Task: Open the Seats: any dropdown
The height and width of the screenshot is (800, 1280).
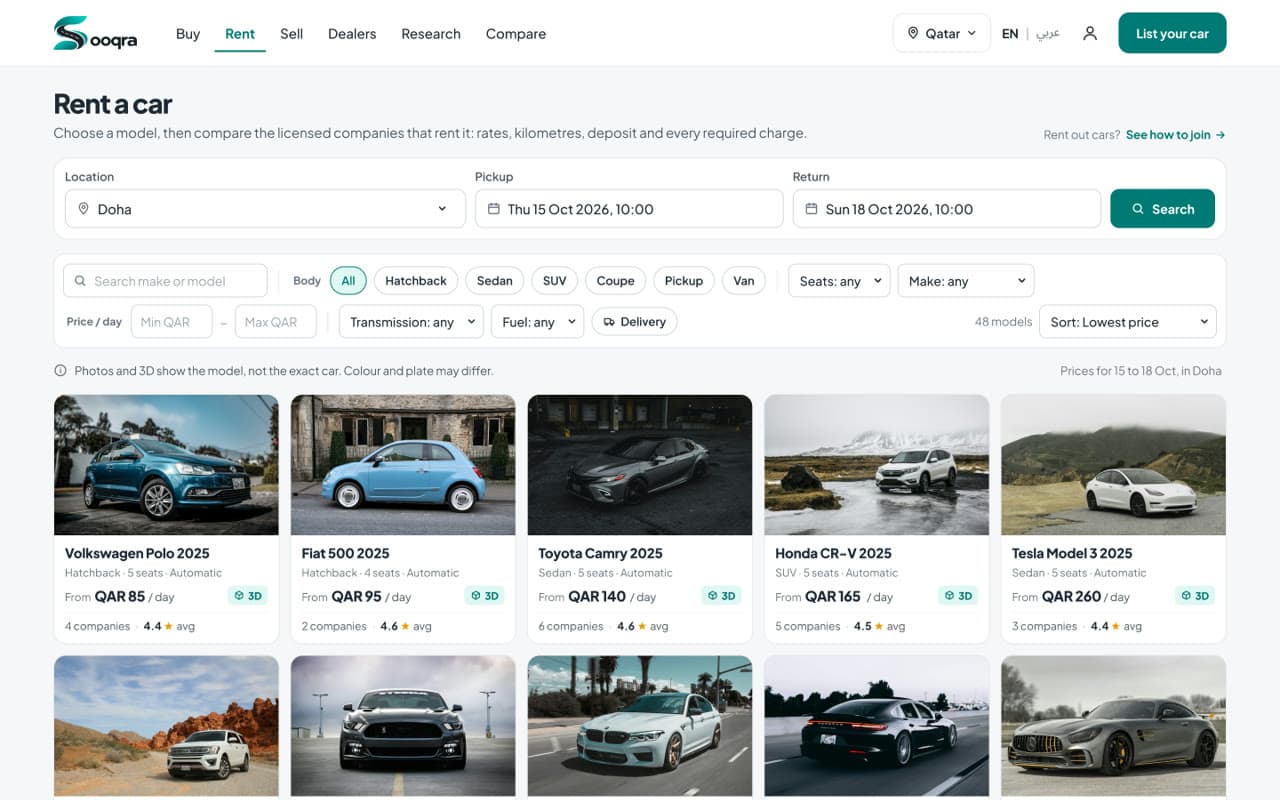Action: click(x=840, y=281)
